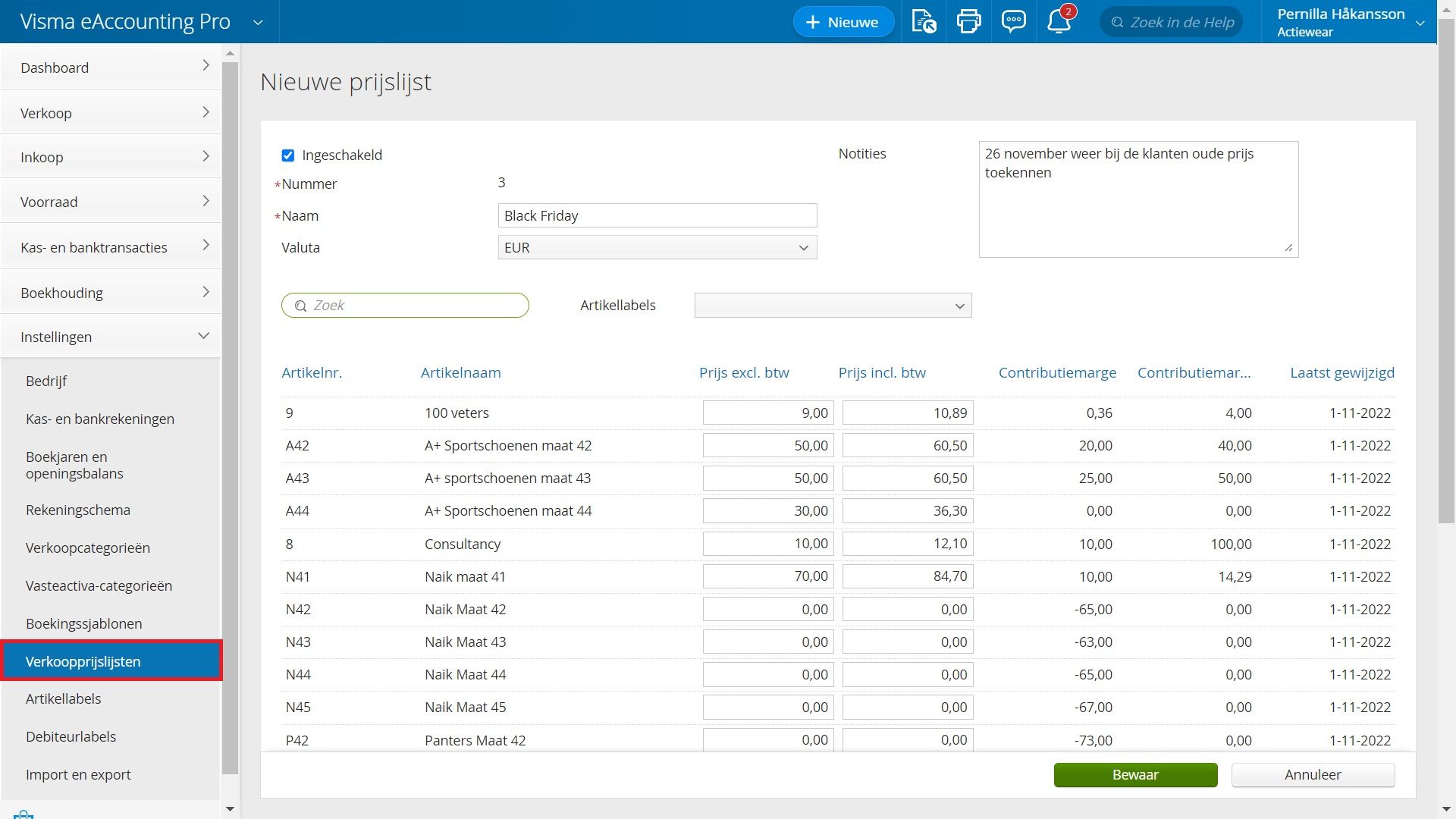This screenshot has height=819, width=1456.
Task: Sort by Prijs excl. btw column
Action: point(743,372)
